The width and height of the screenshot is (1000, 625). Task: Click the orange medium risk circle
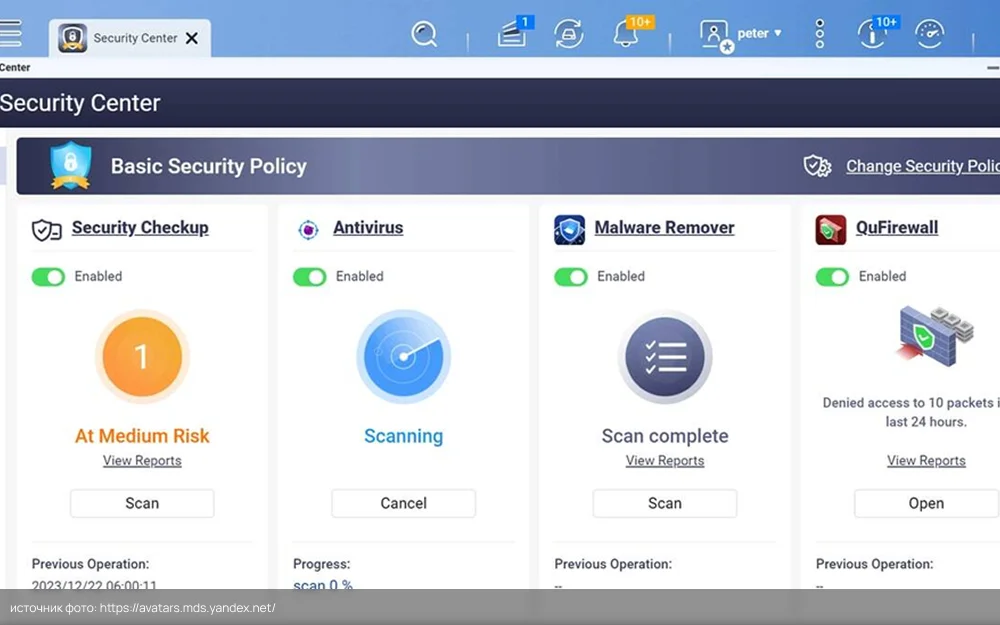point(142,357)
